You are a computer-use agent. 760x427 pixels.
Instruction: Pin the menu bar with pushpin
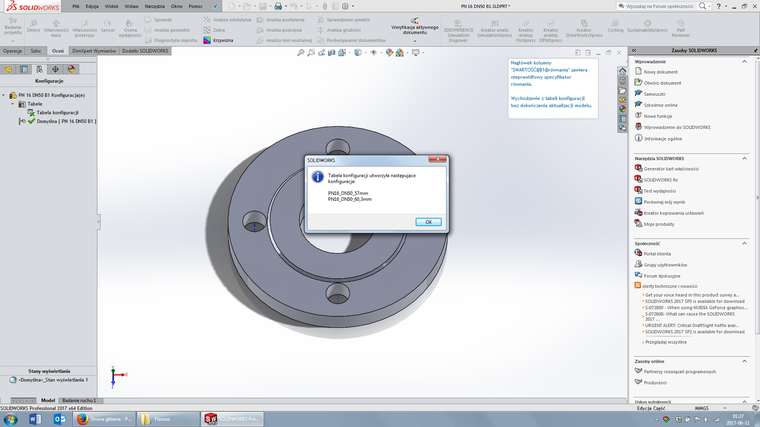point(215,6)
